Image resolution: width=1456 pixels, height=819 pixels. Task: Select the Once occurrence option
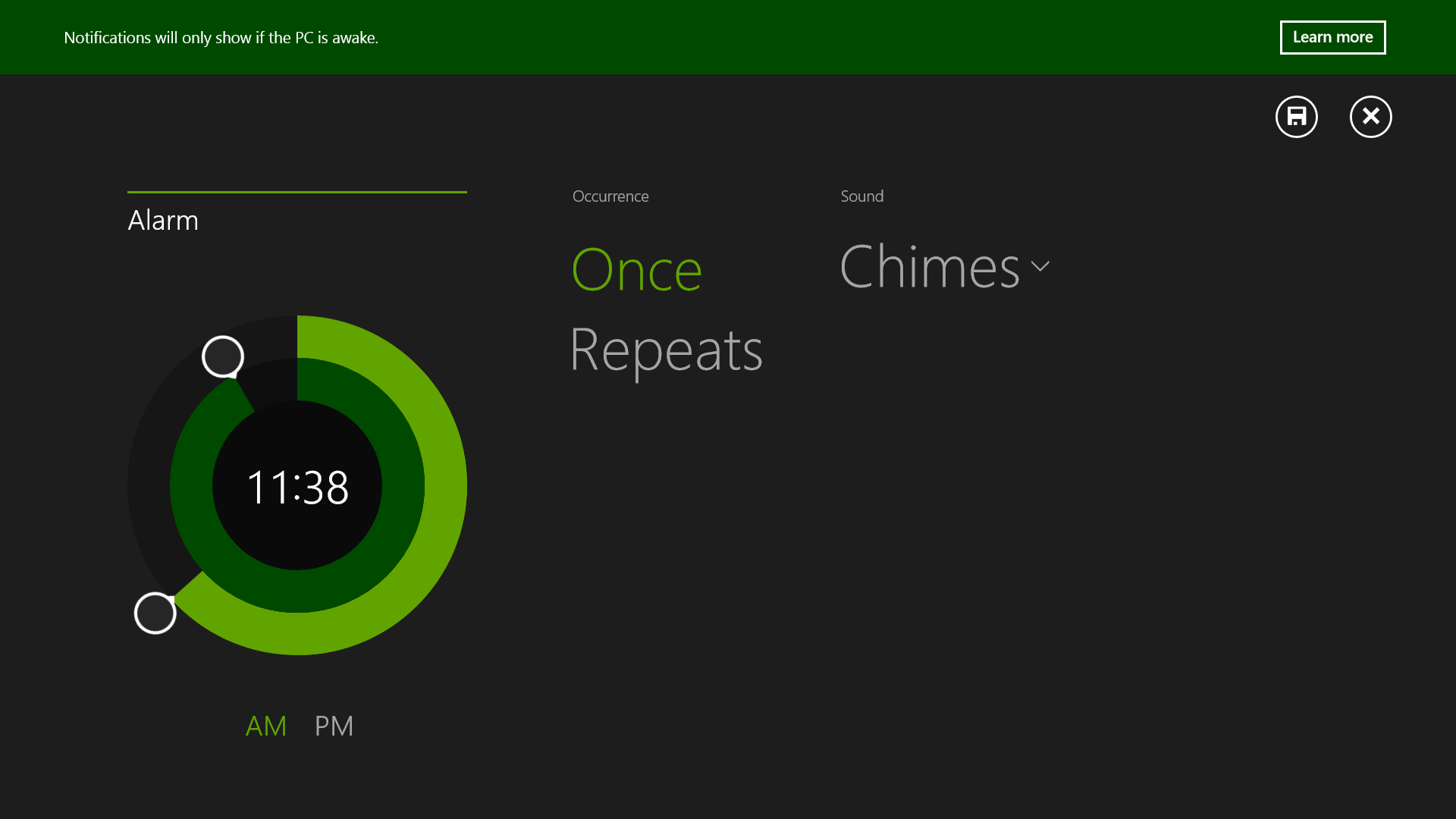tap(636, 270)
